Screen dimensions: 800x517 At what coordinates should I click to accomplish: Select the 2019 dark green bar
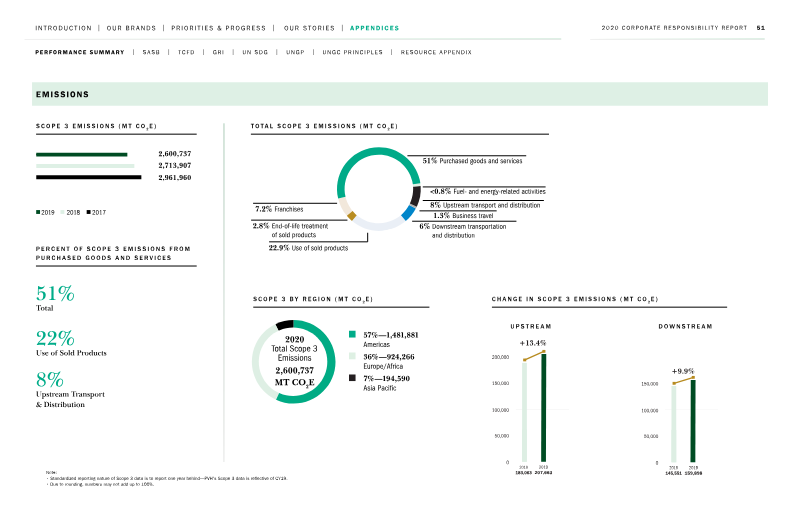(82, 154)
